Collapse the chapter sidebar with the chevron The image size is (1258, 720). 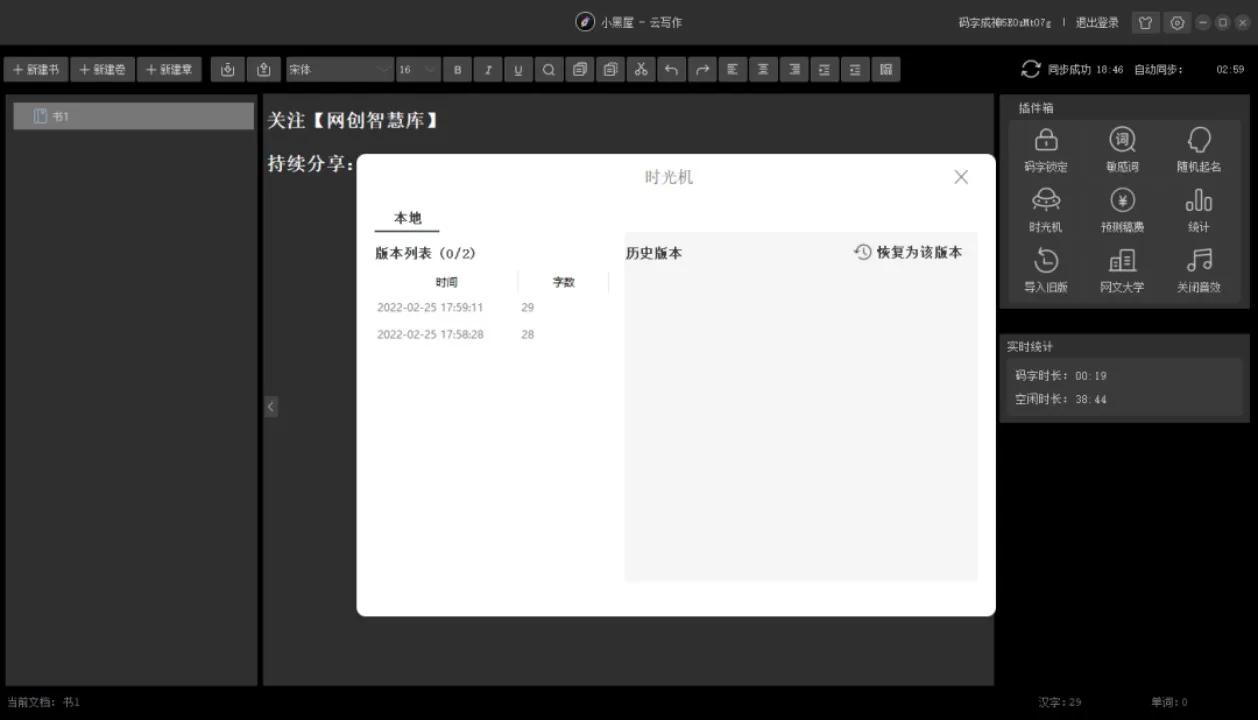[271, 406]
